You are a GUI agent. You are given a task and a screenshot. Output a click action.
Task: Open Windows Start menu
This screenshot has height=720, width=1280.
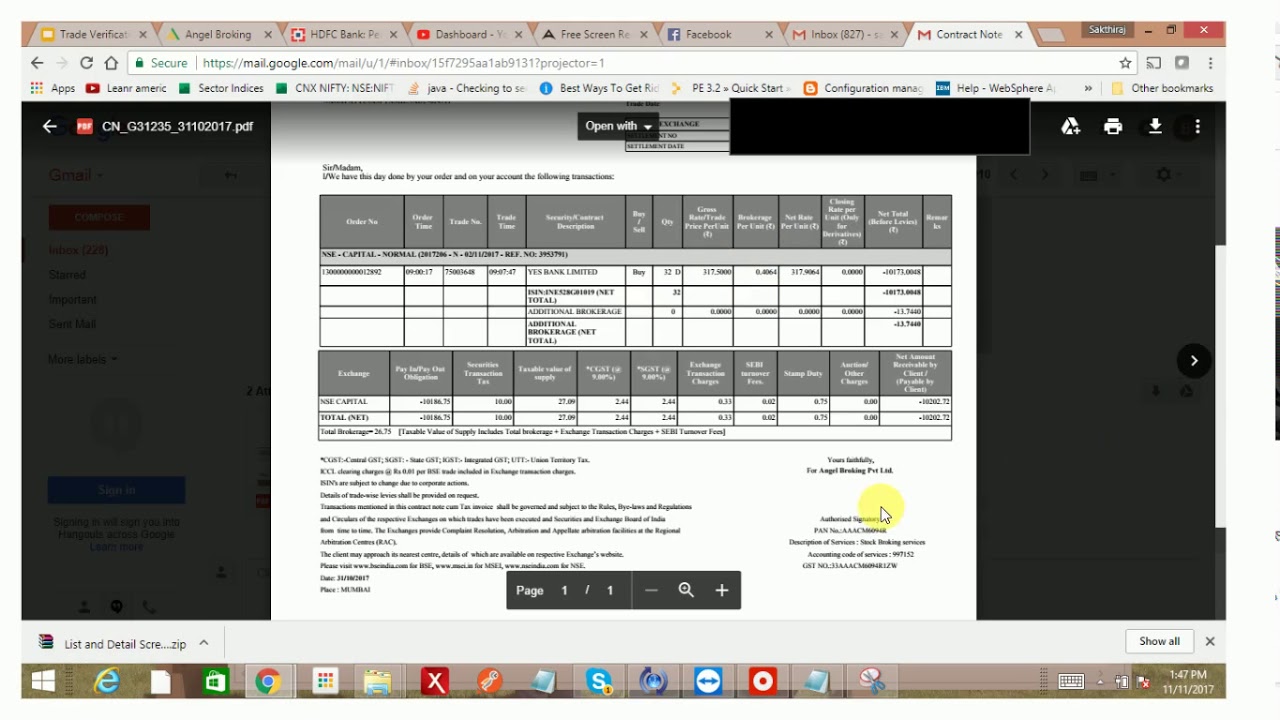43,681
